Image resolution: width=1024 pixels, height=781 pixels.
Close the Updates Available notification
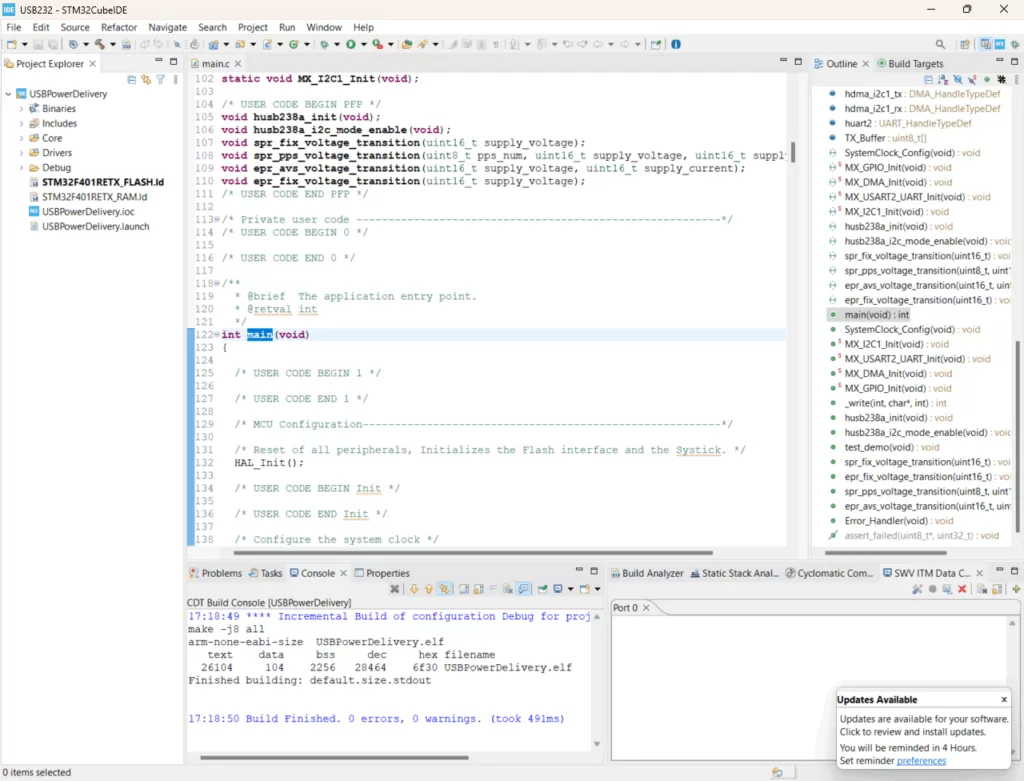click(x=1004, y=699)
